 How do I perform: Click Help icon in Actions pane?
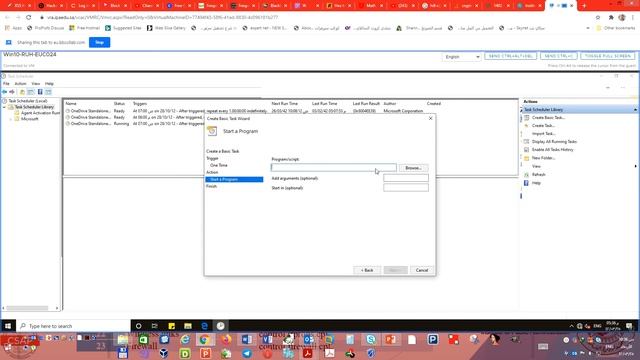point(527,183)
